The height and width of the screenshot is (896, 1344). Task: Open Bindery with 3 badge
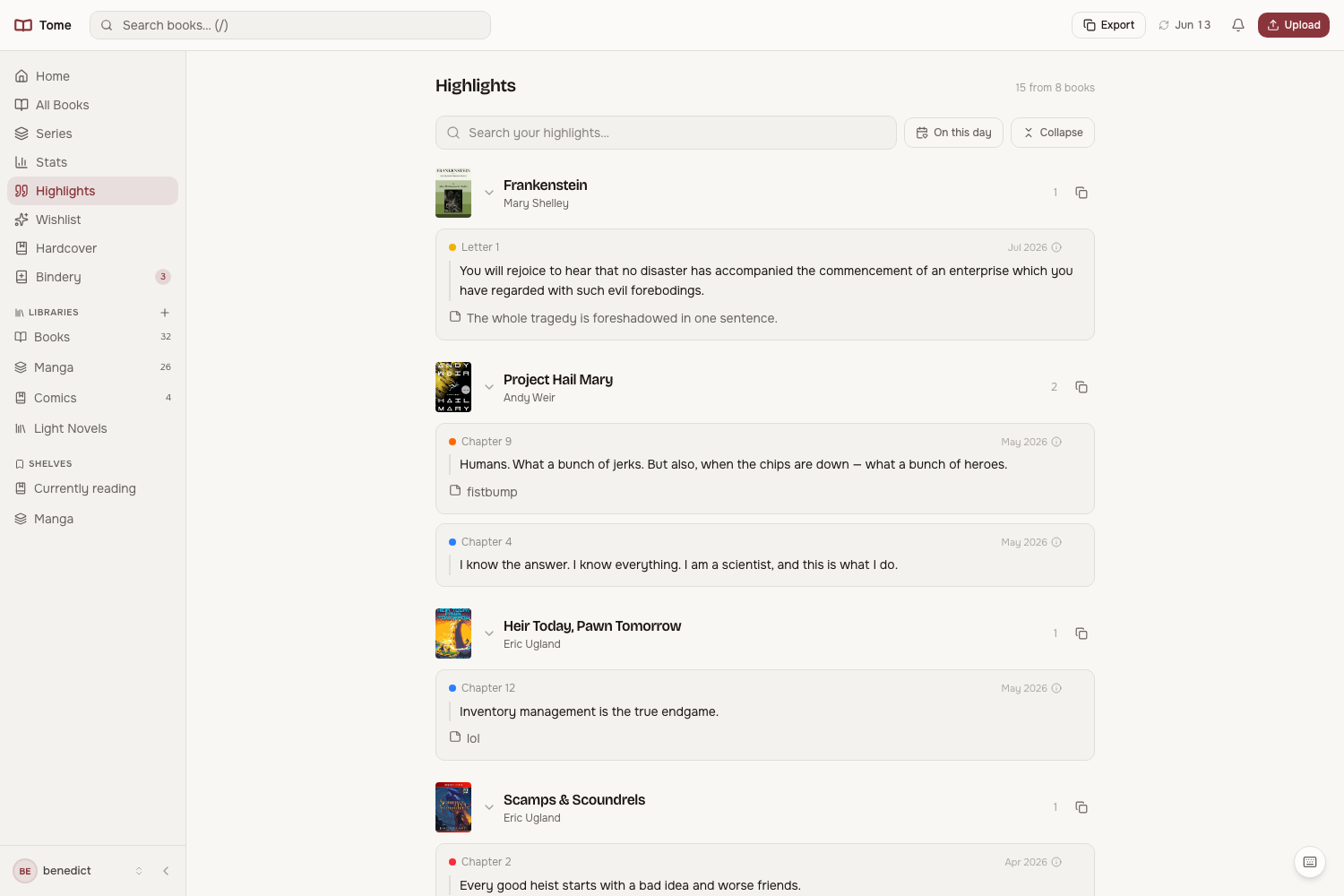tap(92, 277)
